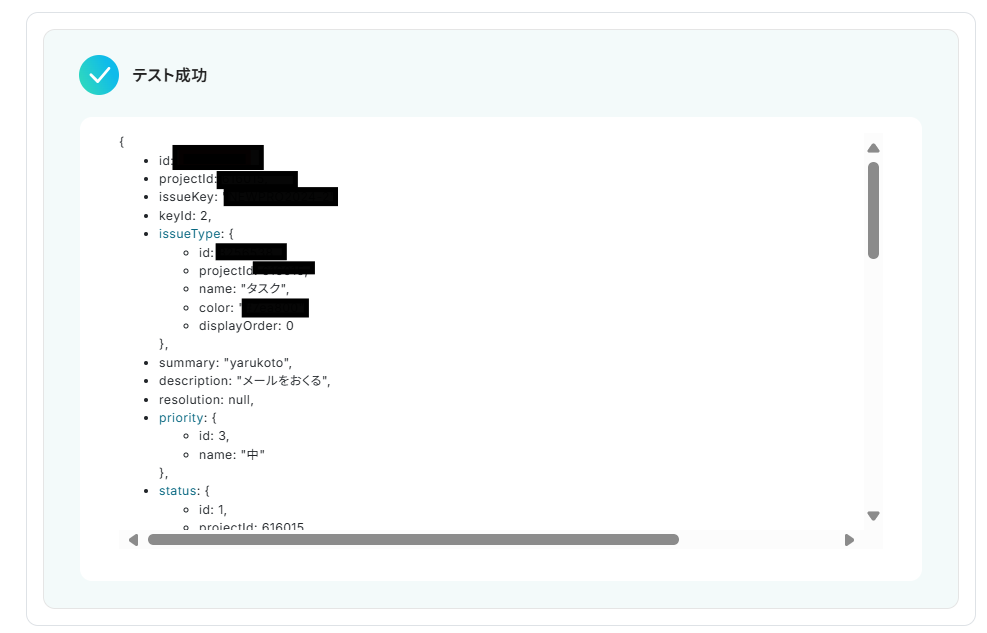This screenshot has height=633, width=987.
Task: Click the name: "中" line
Action: [232, 454]
